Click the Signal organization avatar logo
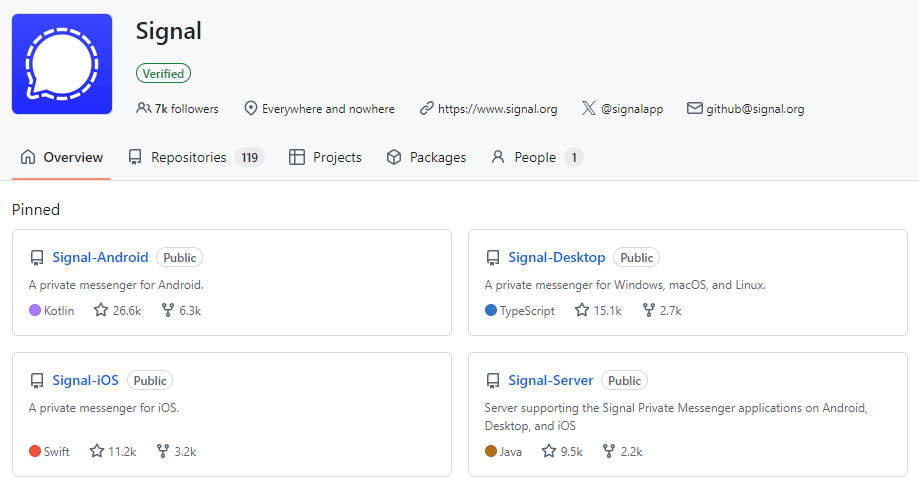Screen dimensions: 919x487 point(62,64)
